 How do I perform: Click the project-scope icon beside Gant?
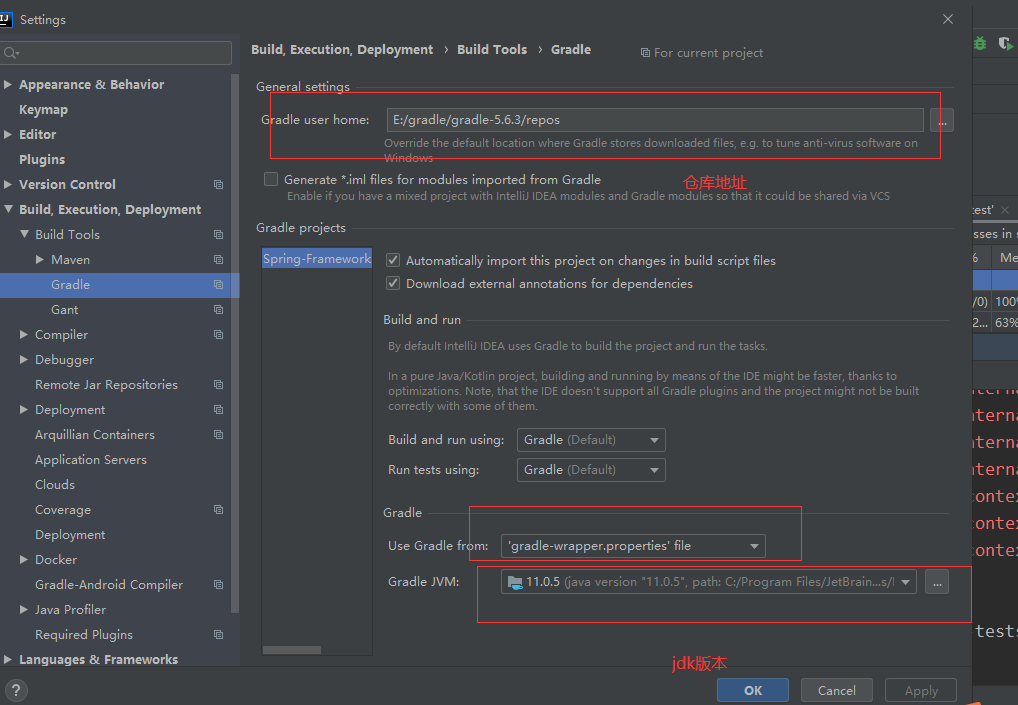click(x=219, y=310)
